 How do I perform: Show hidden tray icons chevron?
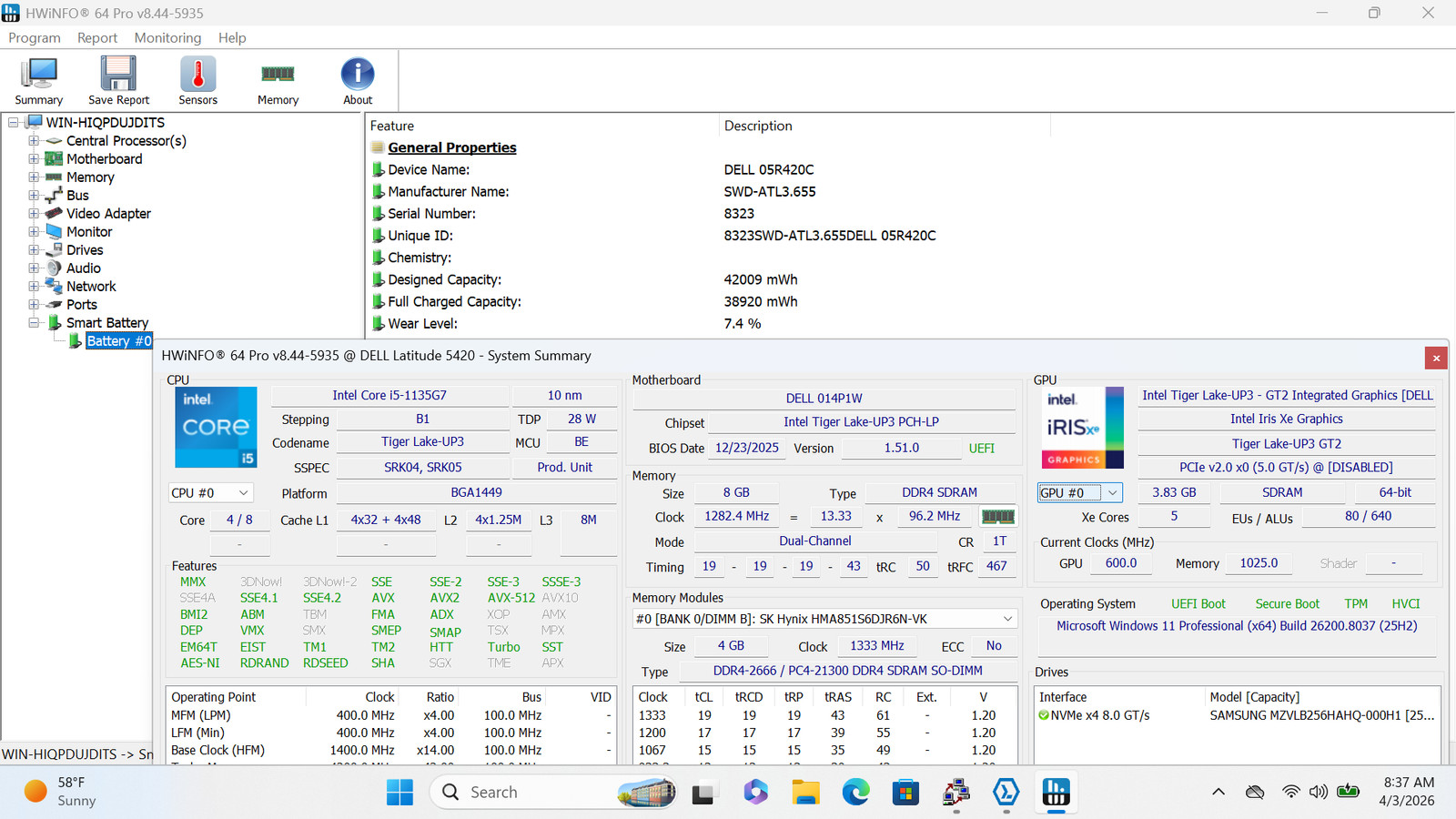[1218, 792]
